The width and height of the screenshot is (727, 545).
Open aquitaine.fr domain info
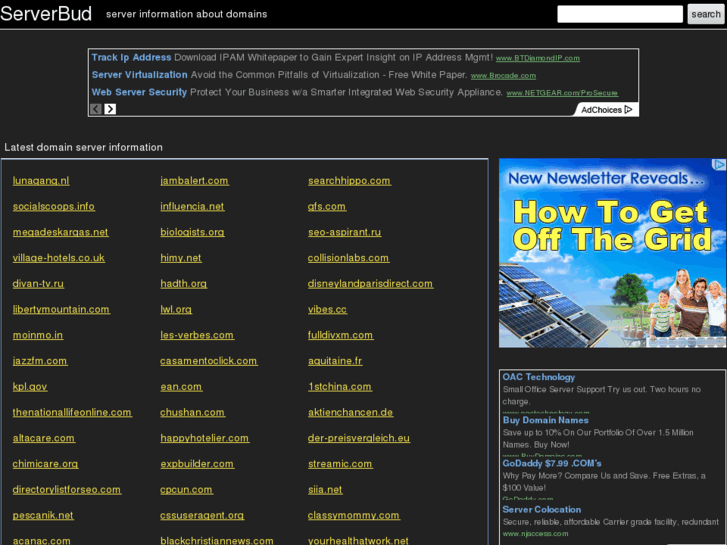click(335, 361)
